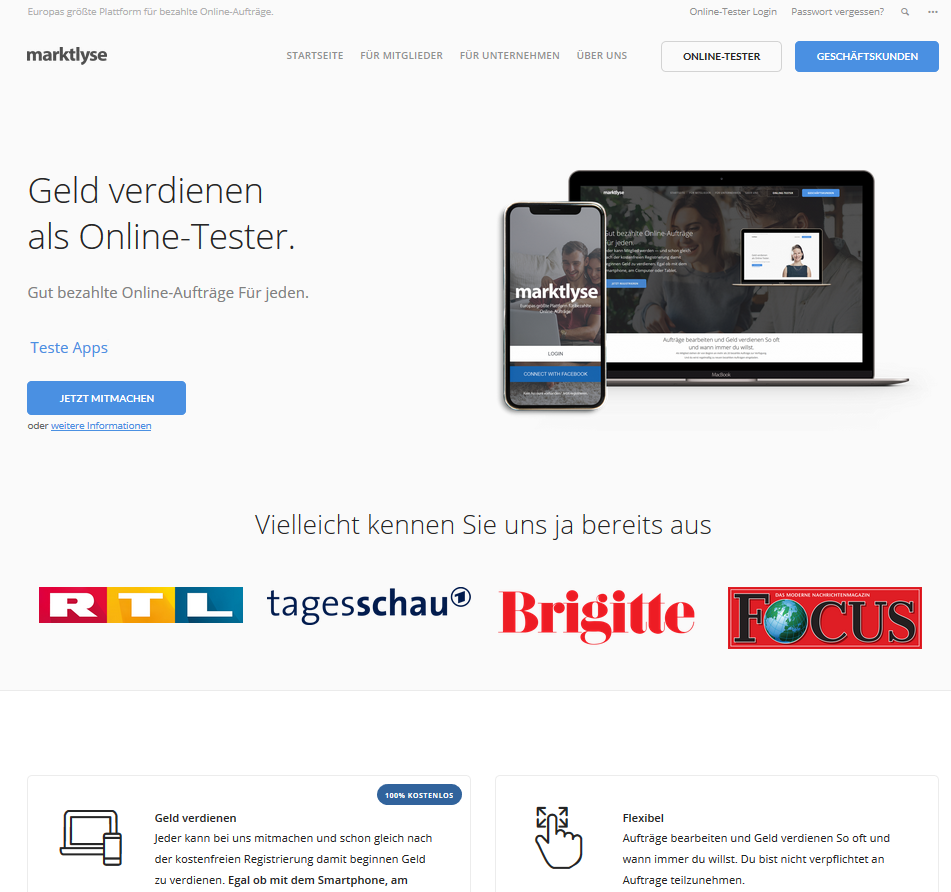Select Für Unternehmen in navigation
The image size is (951, 892).
[x=509, y=56]
